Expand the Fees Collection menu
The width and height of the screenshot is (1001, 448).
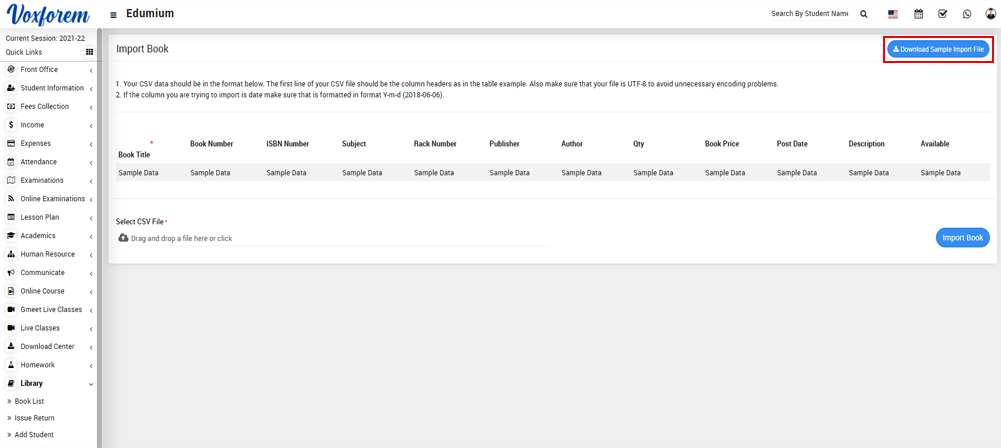coord(45,106)
